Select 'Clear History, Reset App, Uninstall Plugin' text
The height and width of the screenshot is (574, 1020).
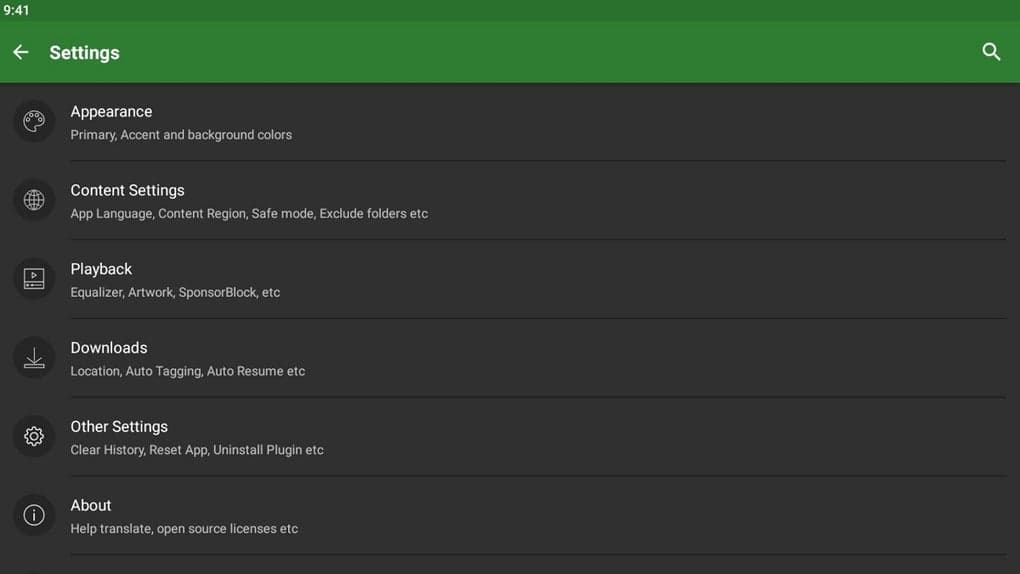coord(186,450)
